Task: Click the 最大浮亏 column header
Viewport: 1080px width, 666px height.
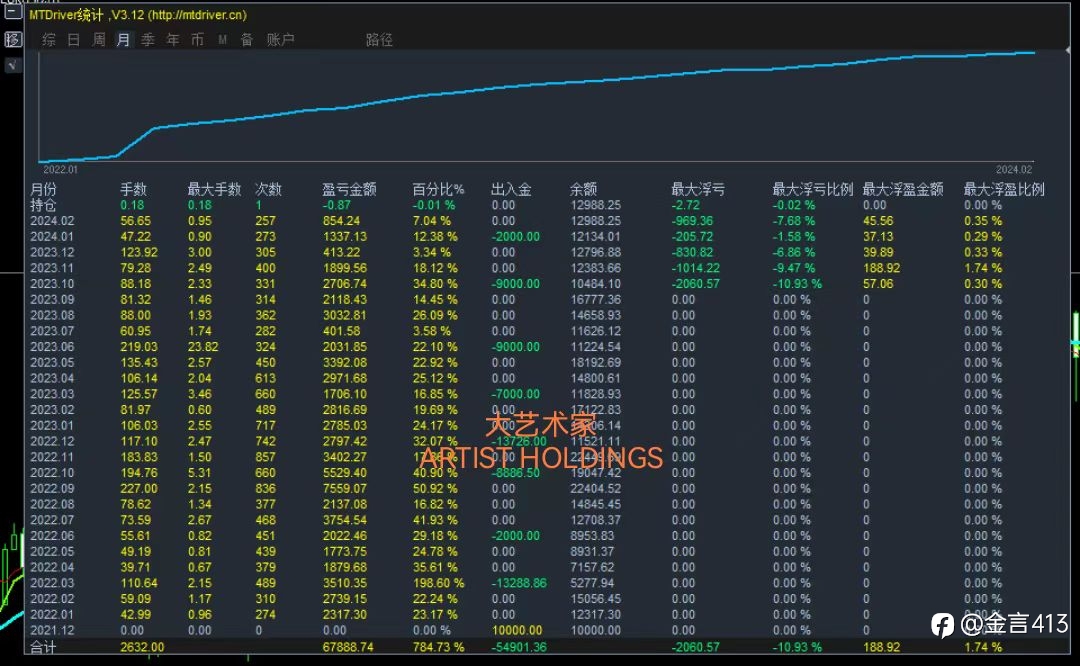Action: tap(698, 189)
